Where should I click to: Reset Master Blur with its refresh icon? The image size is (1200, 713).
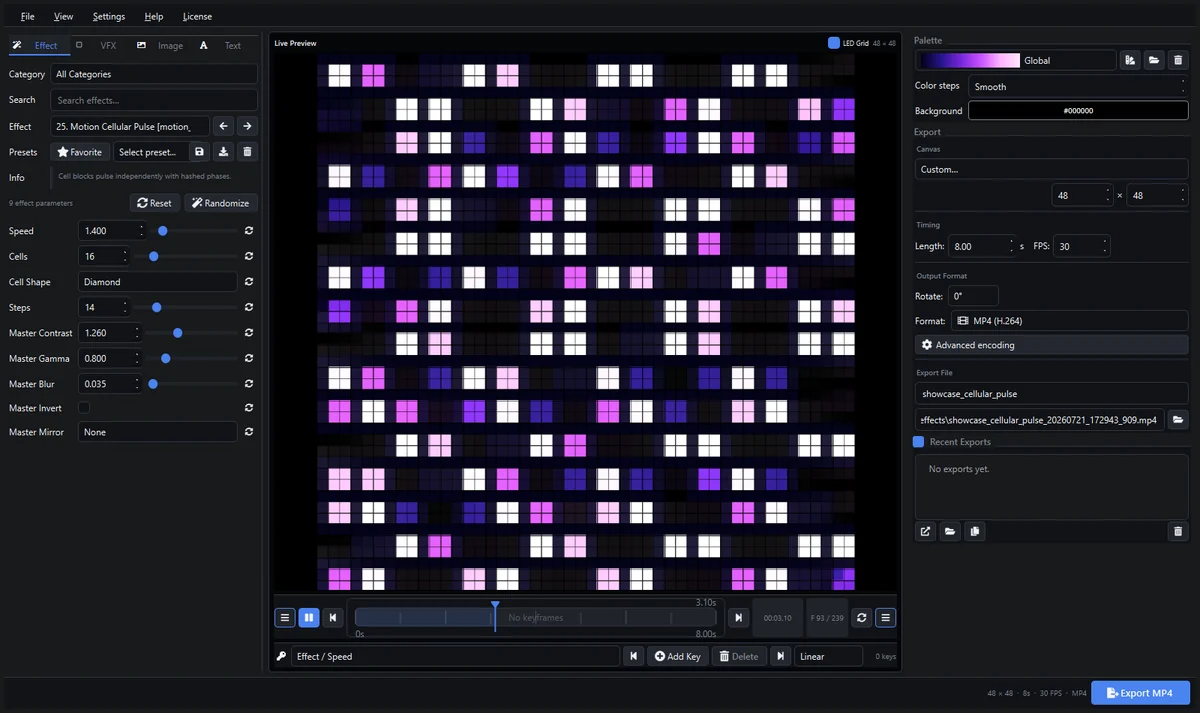[248, 384]
